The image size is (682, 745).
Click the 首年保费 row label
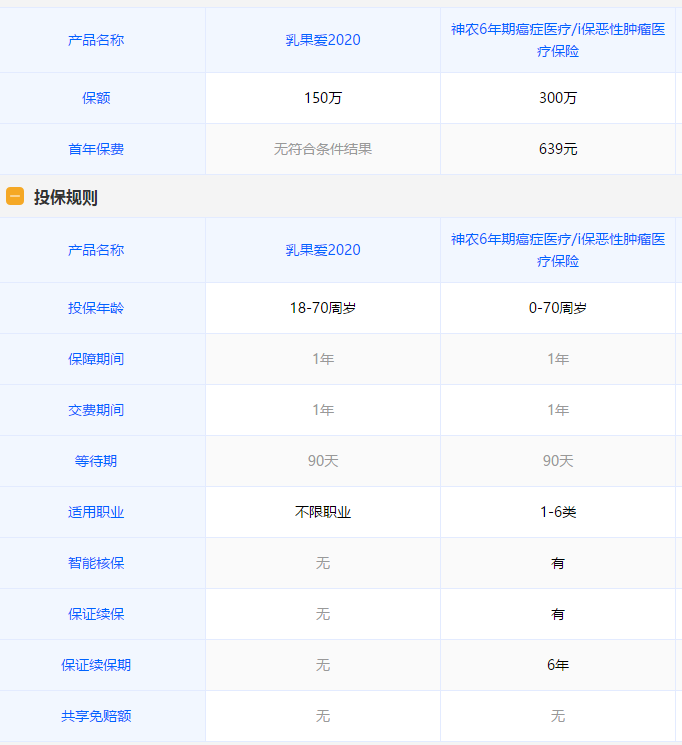click(96, 149)
